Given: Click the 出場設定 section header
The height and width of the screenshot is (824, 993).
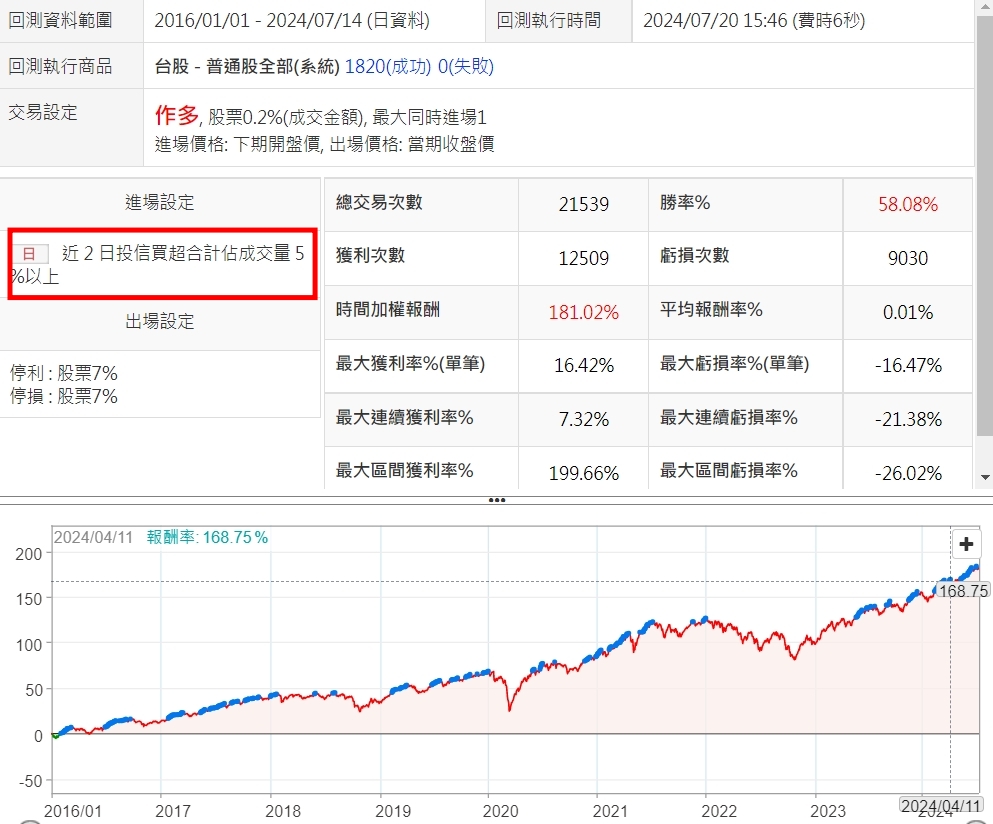Looking at the screenshot, I should coord(160,321).
